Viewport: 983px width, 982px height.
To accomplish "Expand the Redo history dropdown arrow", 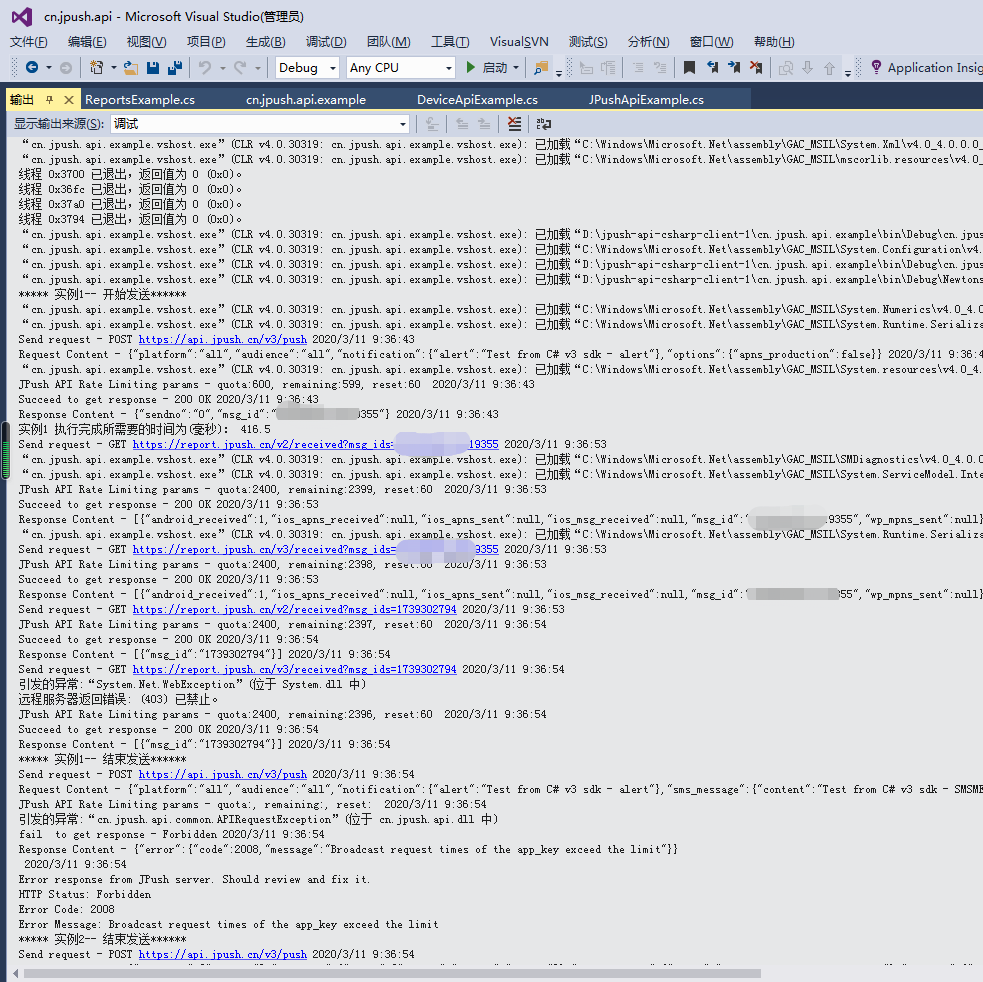I will 258,67.
